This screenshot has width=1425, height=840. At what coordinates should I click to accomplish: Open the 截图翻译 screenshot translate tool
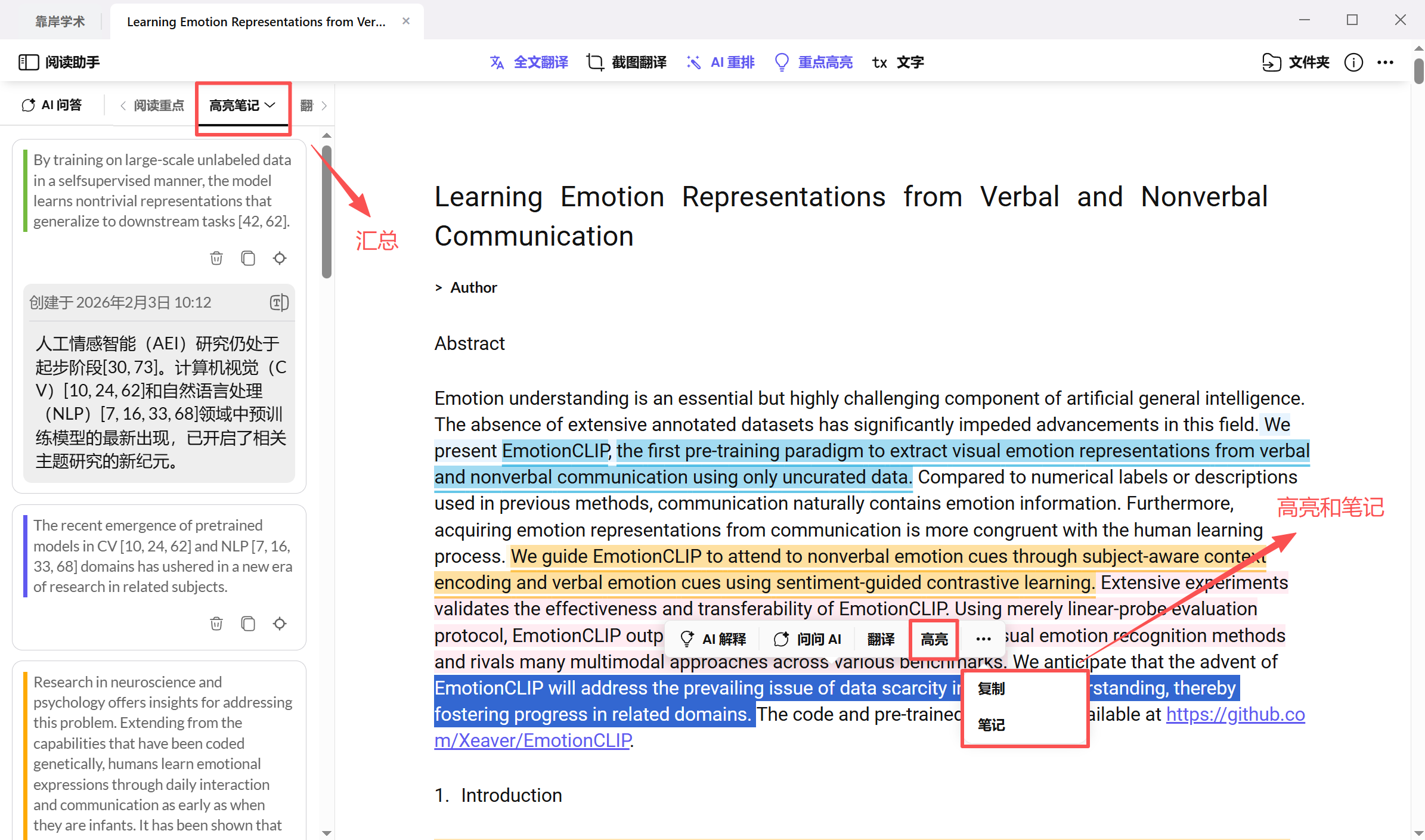tap(627, 62)
